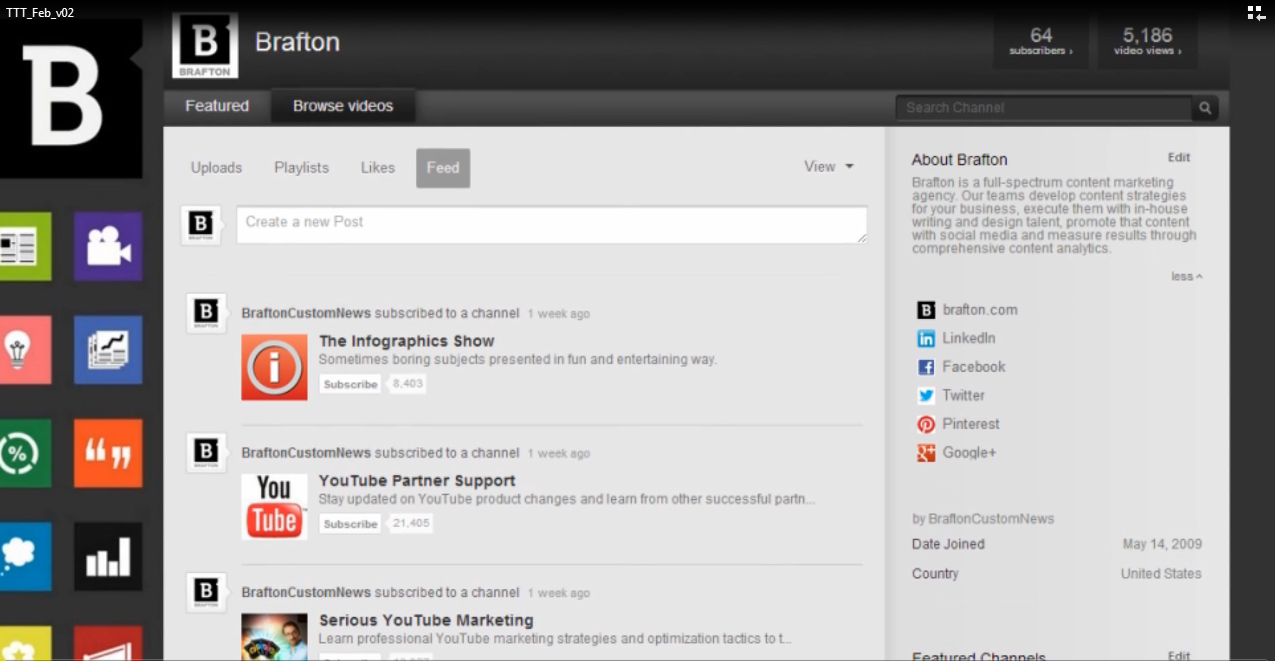Screen dimensions: 1275x661
Task: Click the orange quotation marks tile
Action: point(108,453)
